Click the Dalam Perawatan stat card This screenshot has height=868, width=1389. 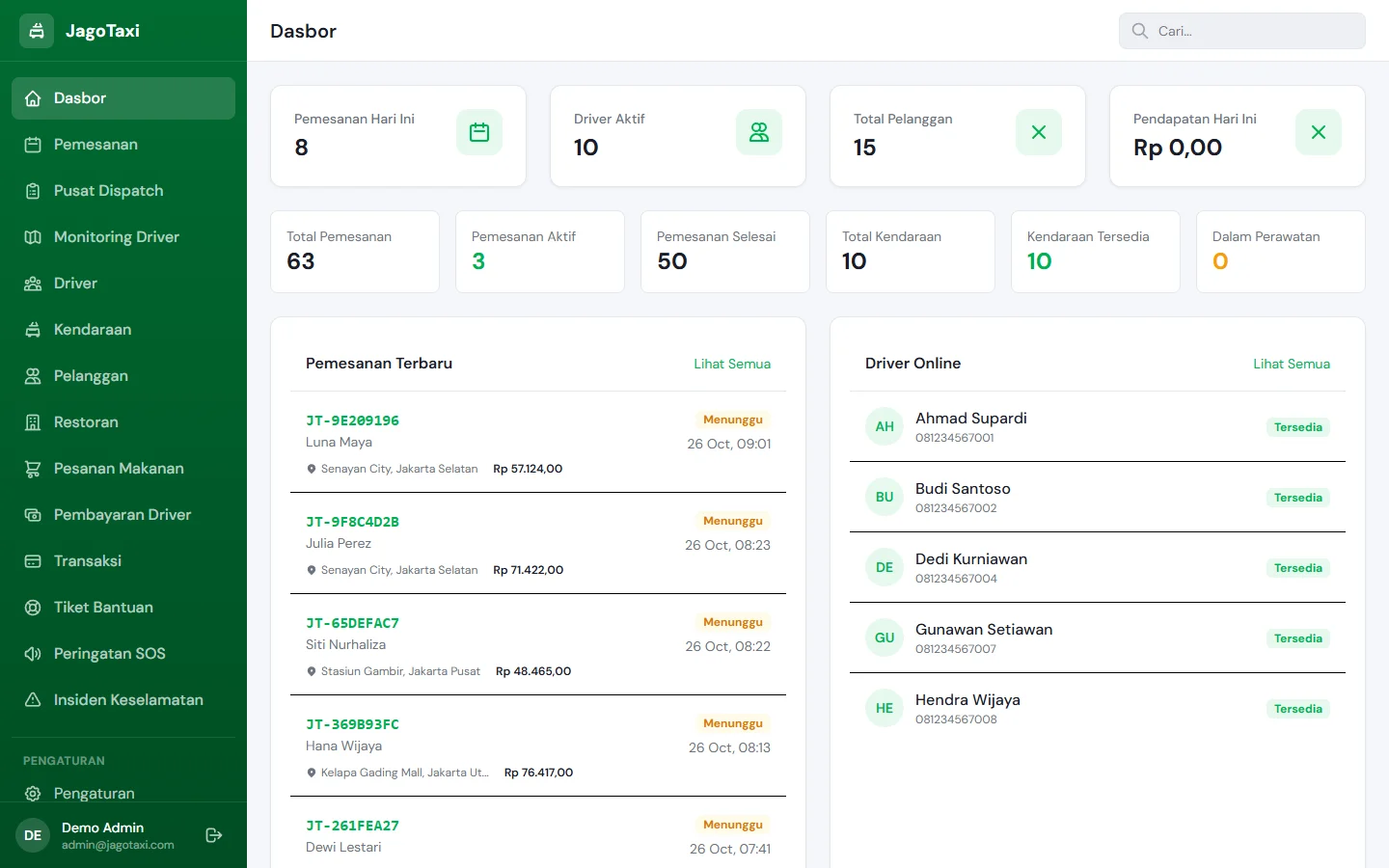click(1281, 252)
